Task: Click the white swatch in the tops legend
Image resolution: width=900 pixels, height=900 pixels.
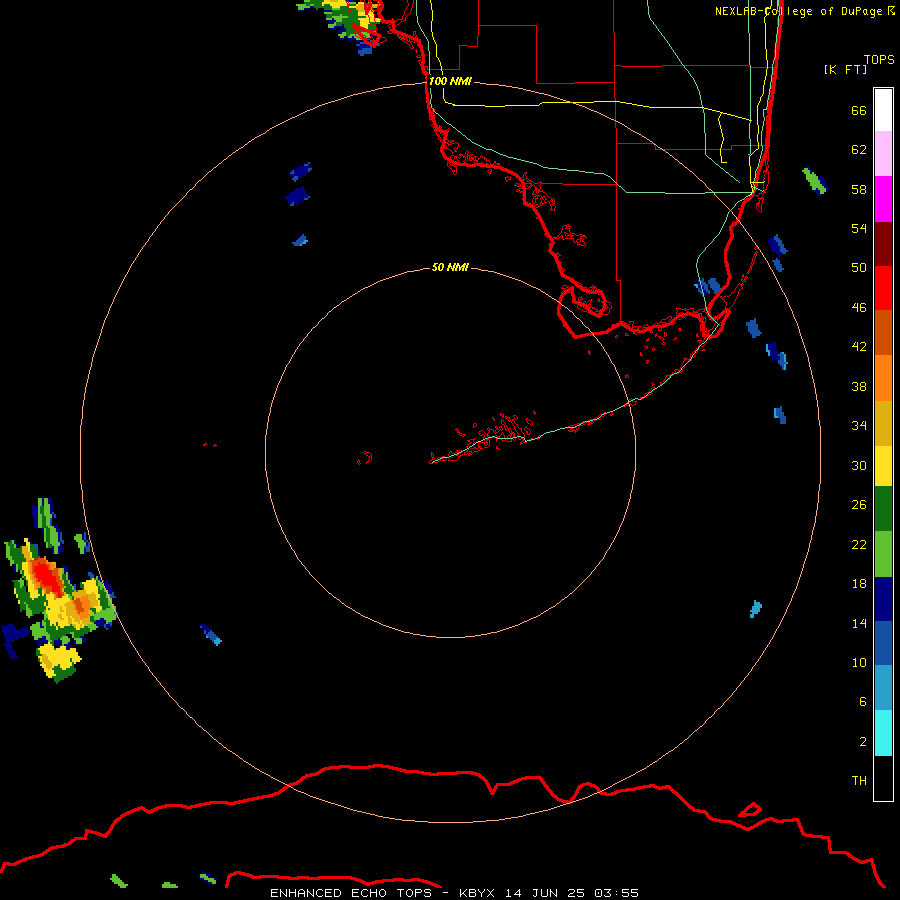Action: click(x=883, y=110)
